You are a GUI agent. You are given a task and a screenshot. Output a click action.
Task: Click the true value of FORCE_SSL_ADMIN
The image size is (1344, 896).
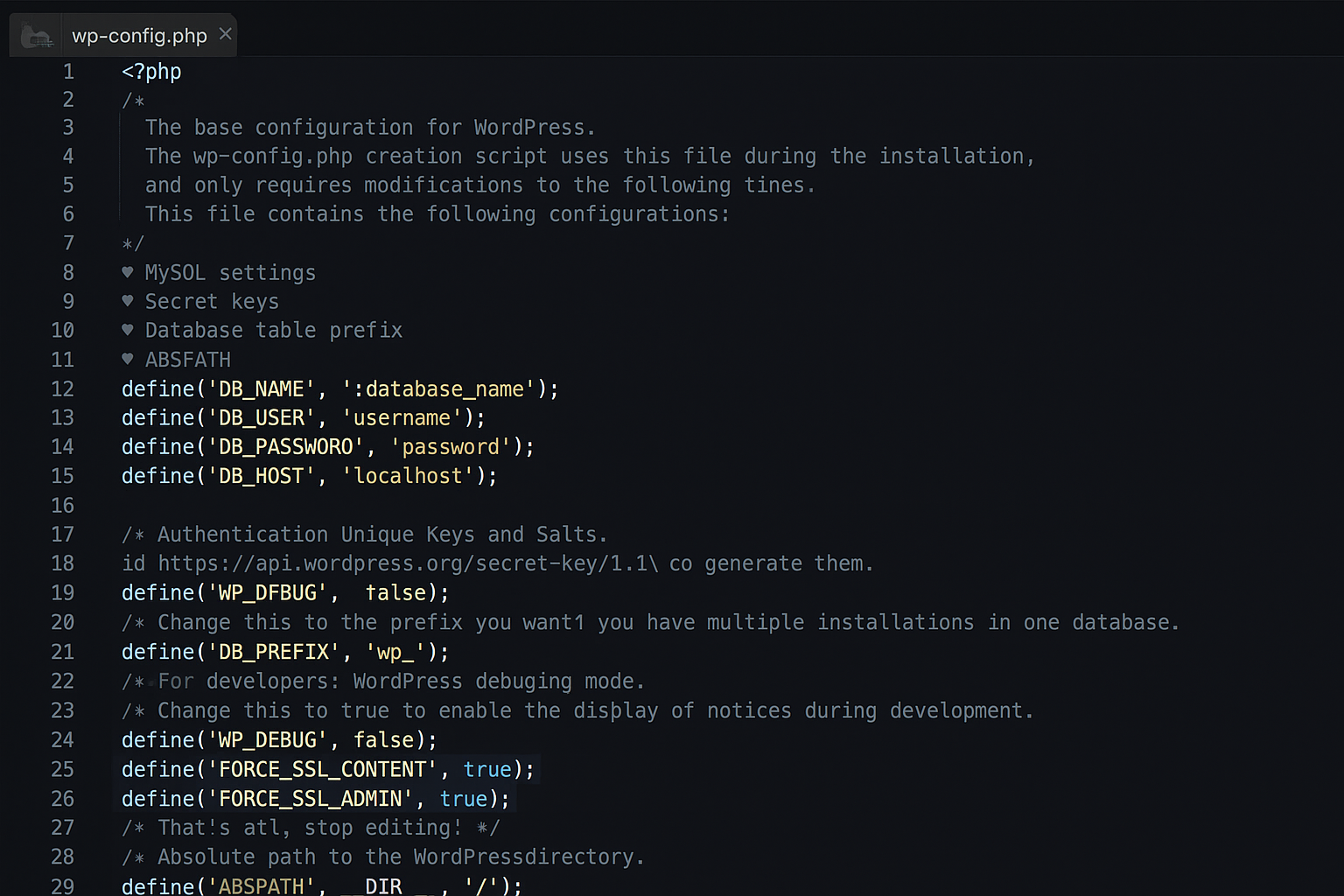pos(463,799)
